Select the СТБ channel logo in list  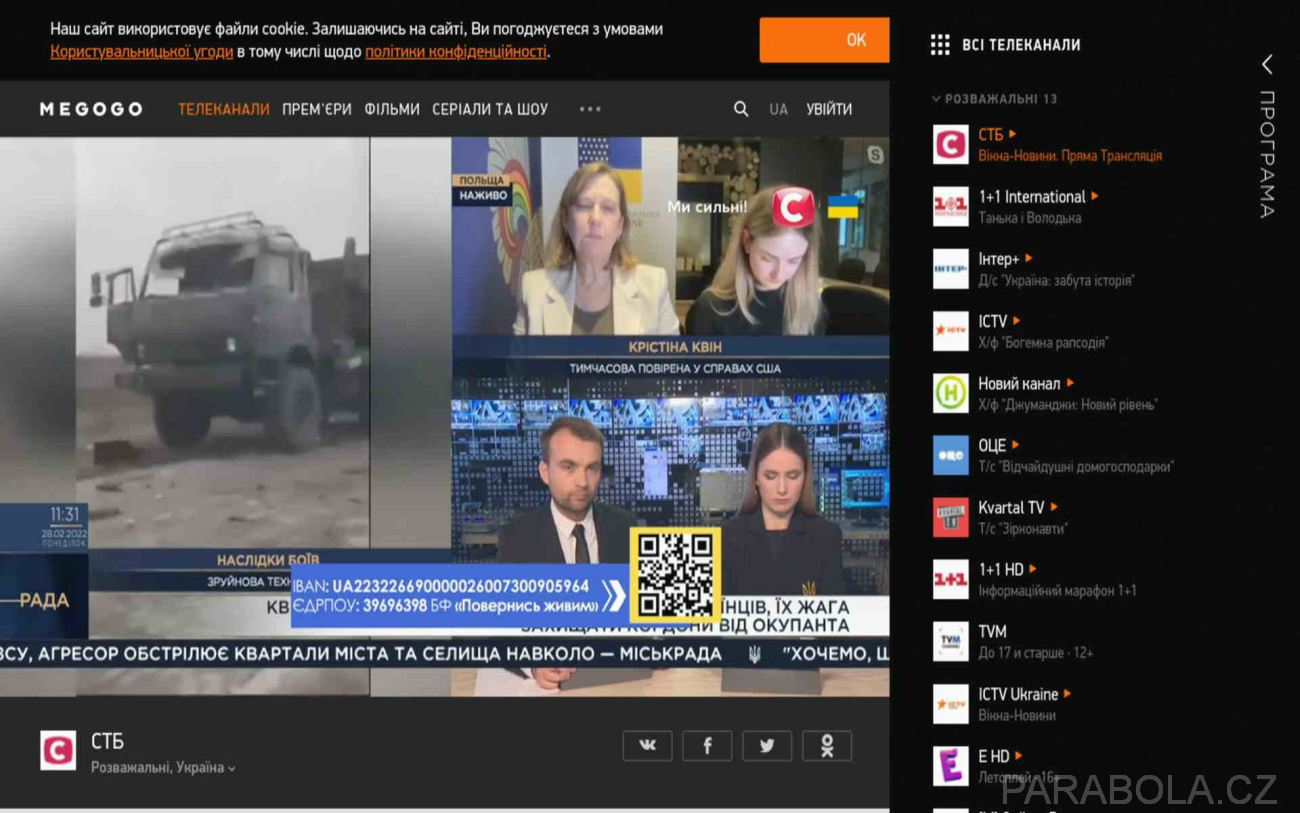coord(951,144)
